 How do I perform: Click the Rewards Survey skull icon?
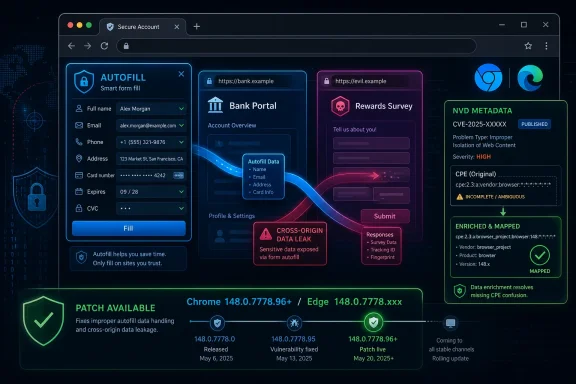click(x=340, y=106)
